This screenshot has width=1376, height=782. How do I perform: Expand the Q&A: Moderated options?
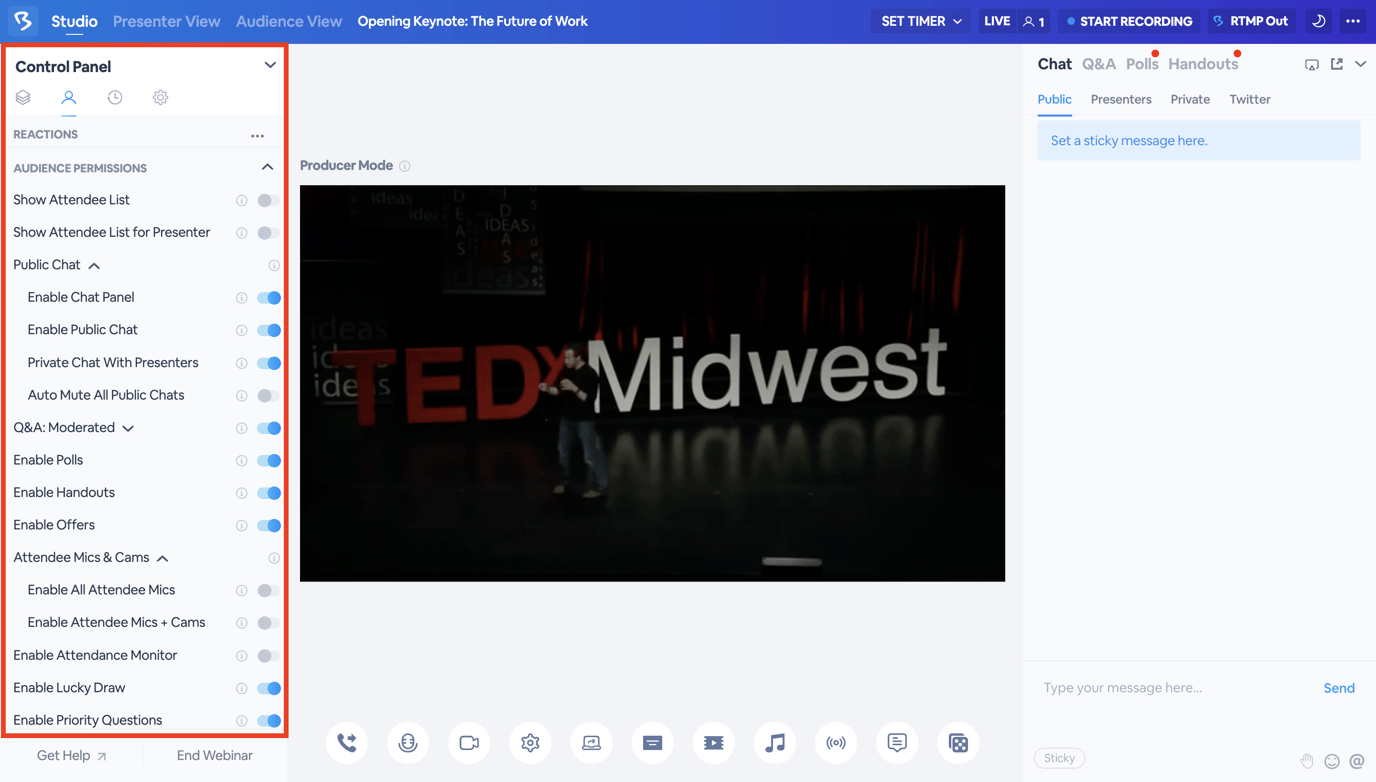(x=128, y=428)
